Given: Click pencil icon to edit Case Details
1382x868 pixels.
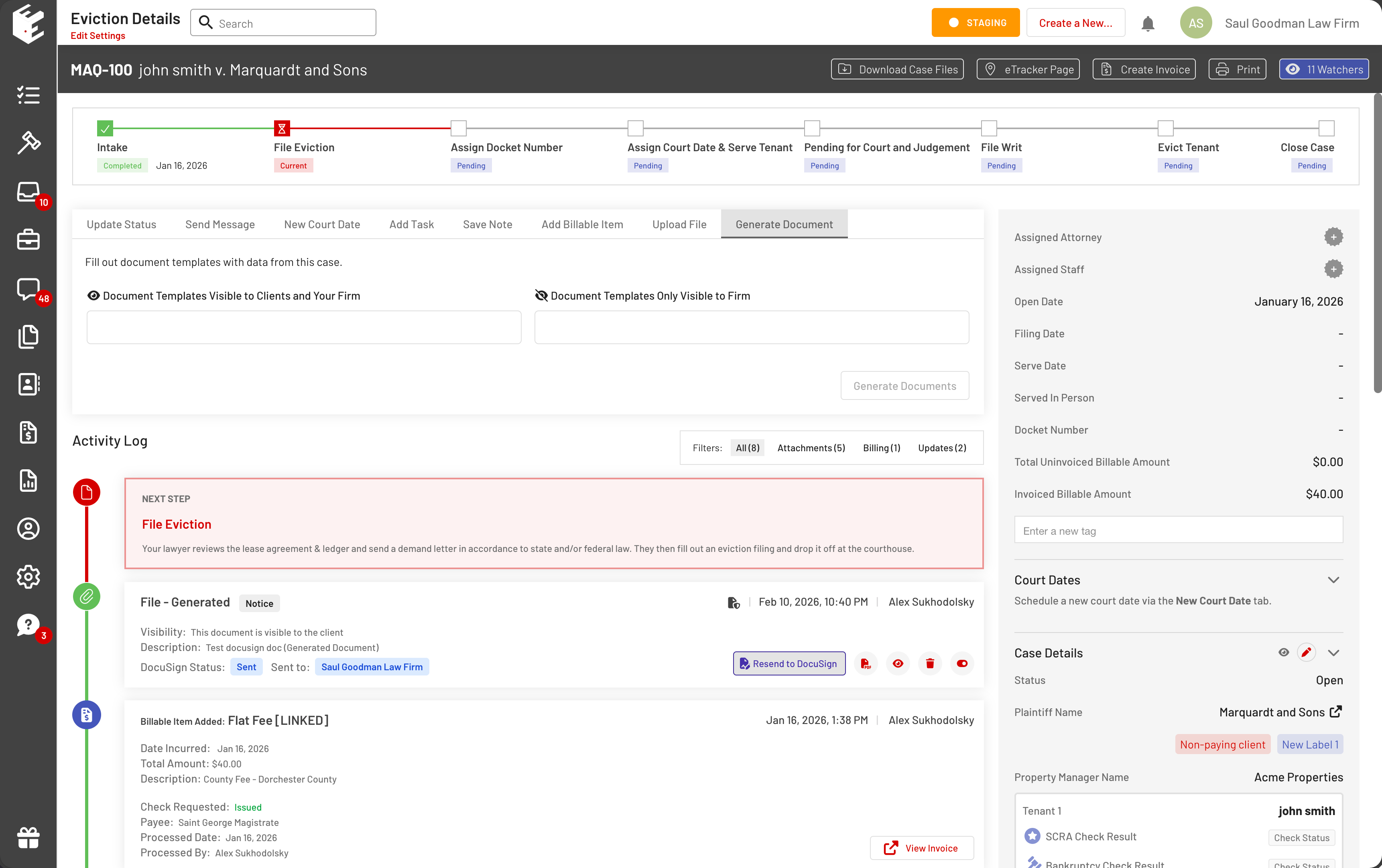Looking at the screenshot, I should click(1306, 652).
